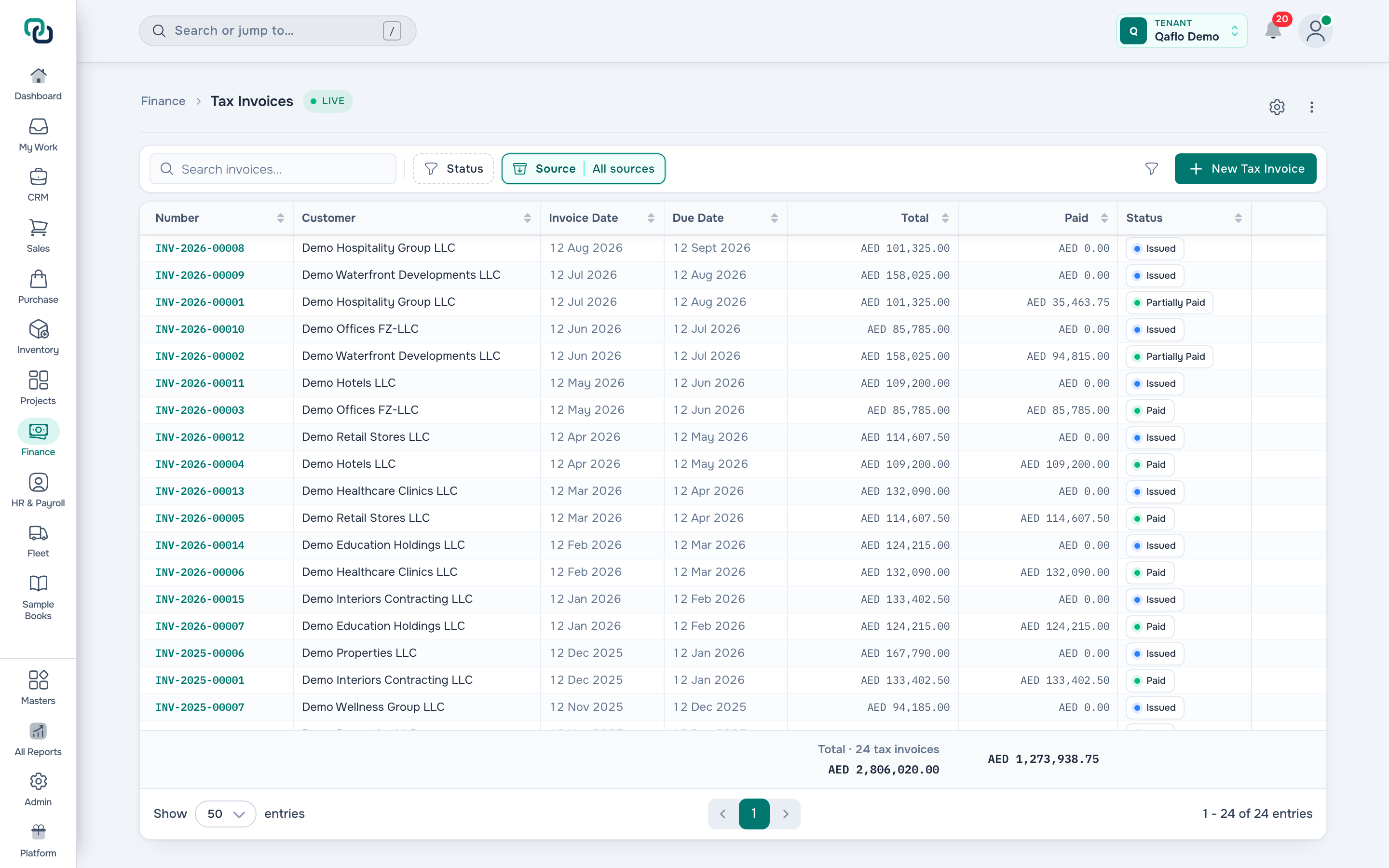Image resolution: width=1389 pixels, height=868 pixels.
Task: Open the Admin settings section
Action: coord(38,789)
